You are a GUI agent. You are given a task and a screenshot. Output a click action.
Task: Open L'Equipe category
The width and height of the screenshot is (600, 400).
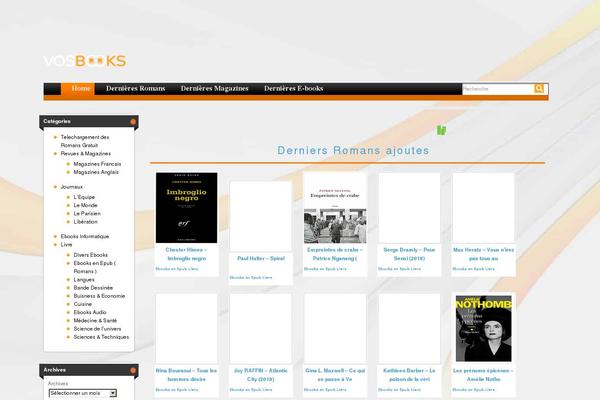tap(84, 197)
